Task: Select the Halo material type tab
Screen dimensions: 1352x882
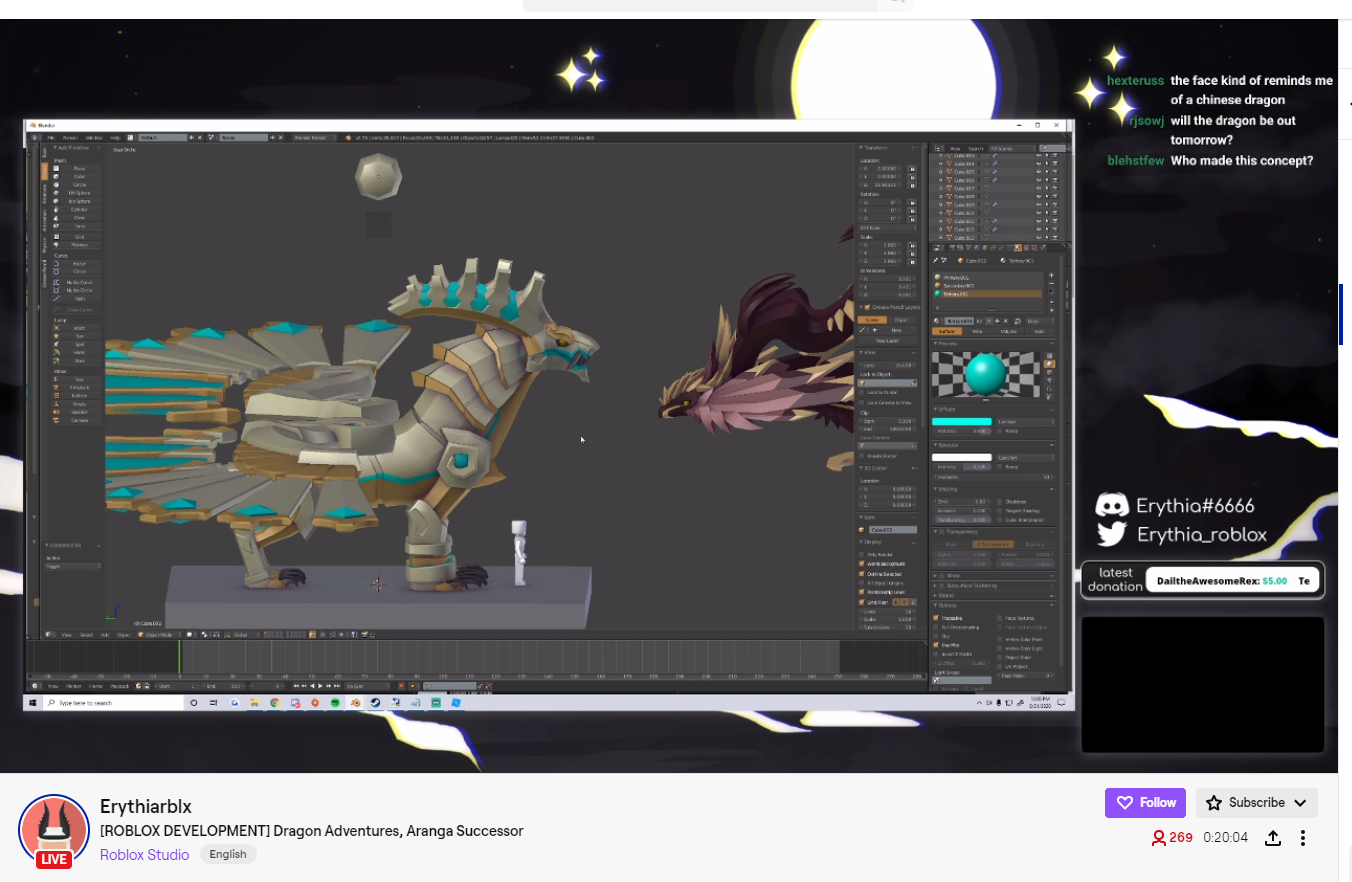Action: pyautogui.click(x=1039, y=331)
